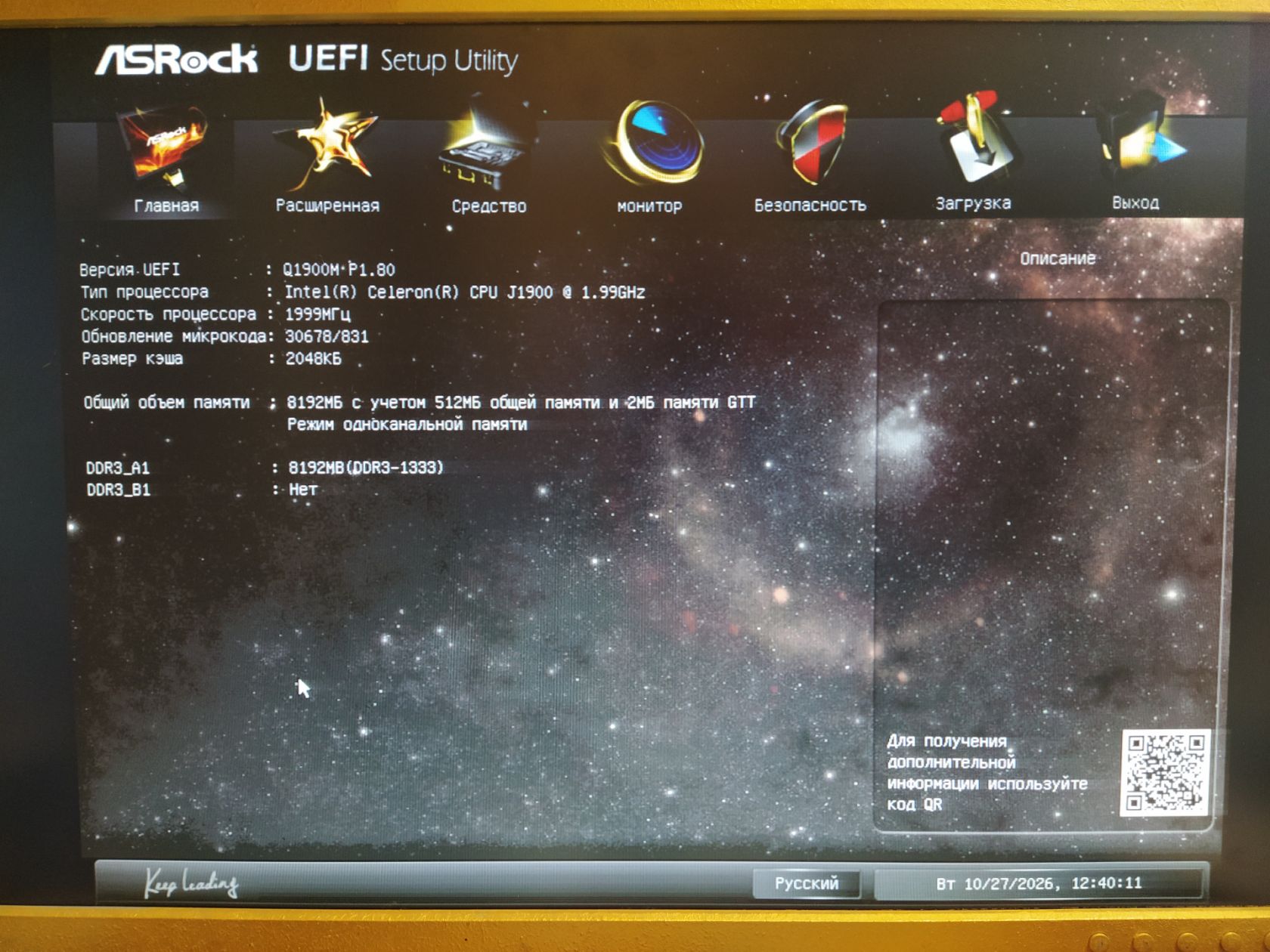Open the Безопасность tab label
Image resolution: width=1270 pixels, height=952 pixels.
810,205
